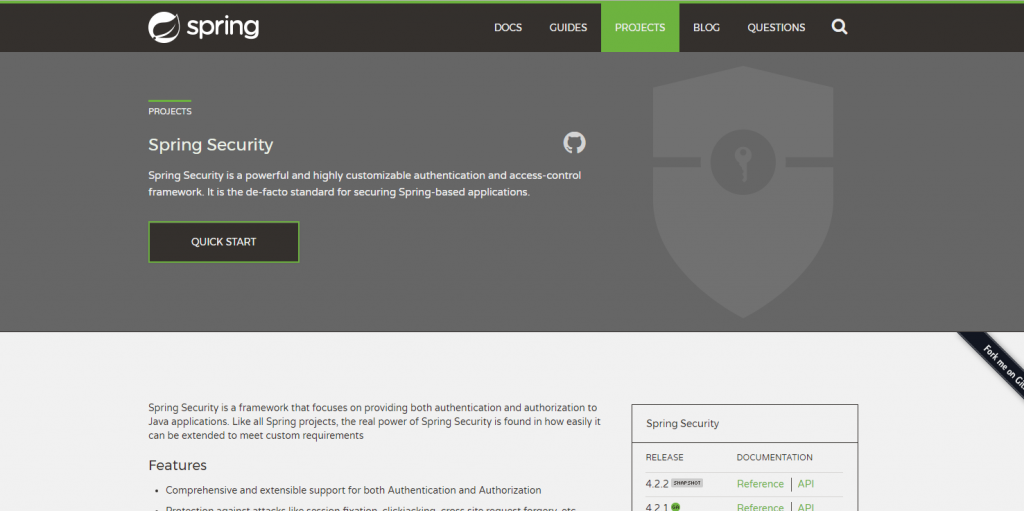Image resolution: width=1024 pixels, height=511 pixels.
Task: Navigate to QUESTIONS in top menu
Action: coord(776,28)
